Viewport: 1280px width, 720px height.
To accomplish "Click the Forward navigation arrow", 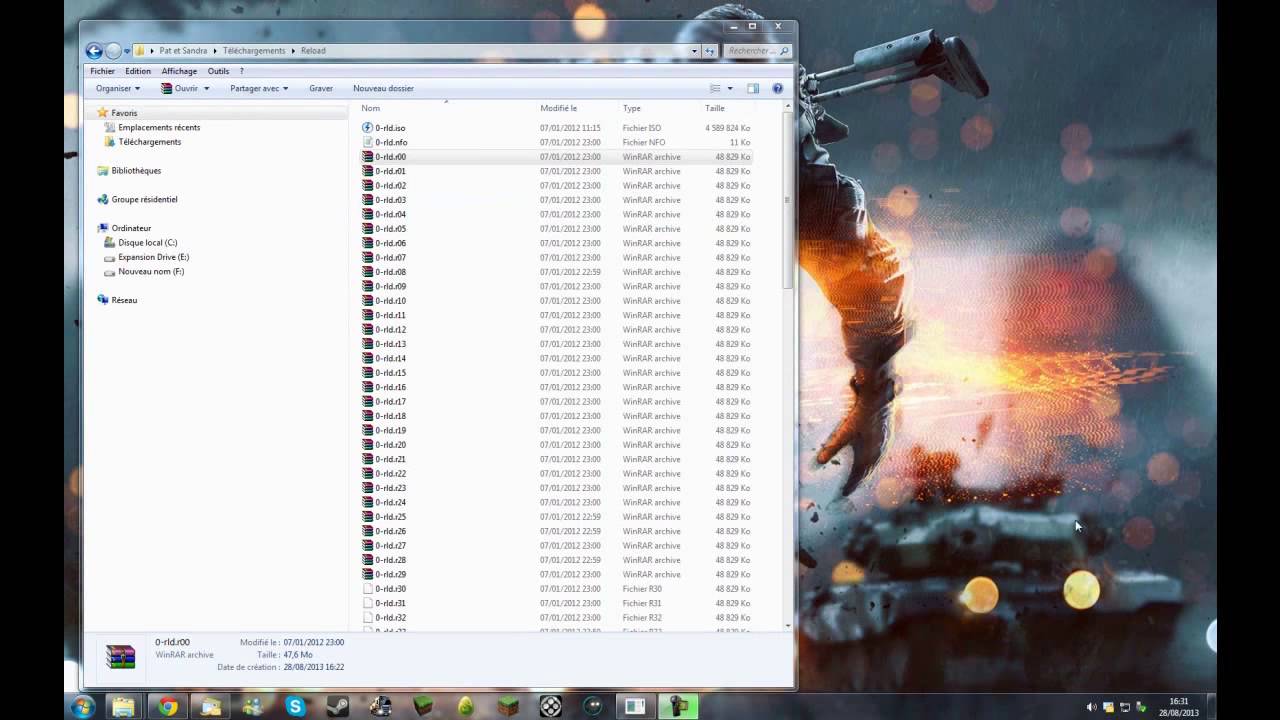I will [x=113, y=51].
